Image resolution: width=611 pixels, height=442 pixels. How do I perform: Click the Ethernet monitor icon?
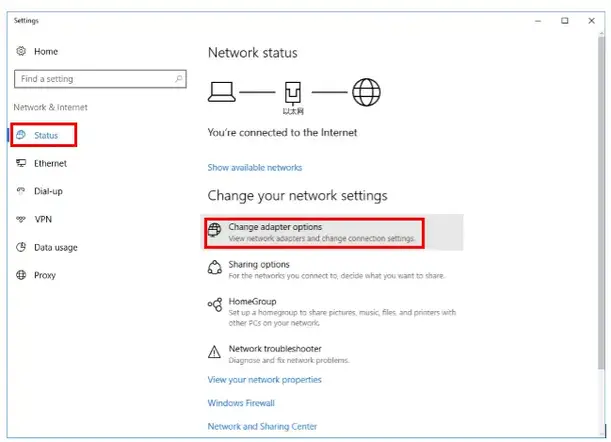[21, 163]
